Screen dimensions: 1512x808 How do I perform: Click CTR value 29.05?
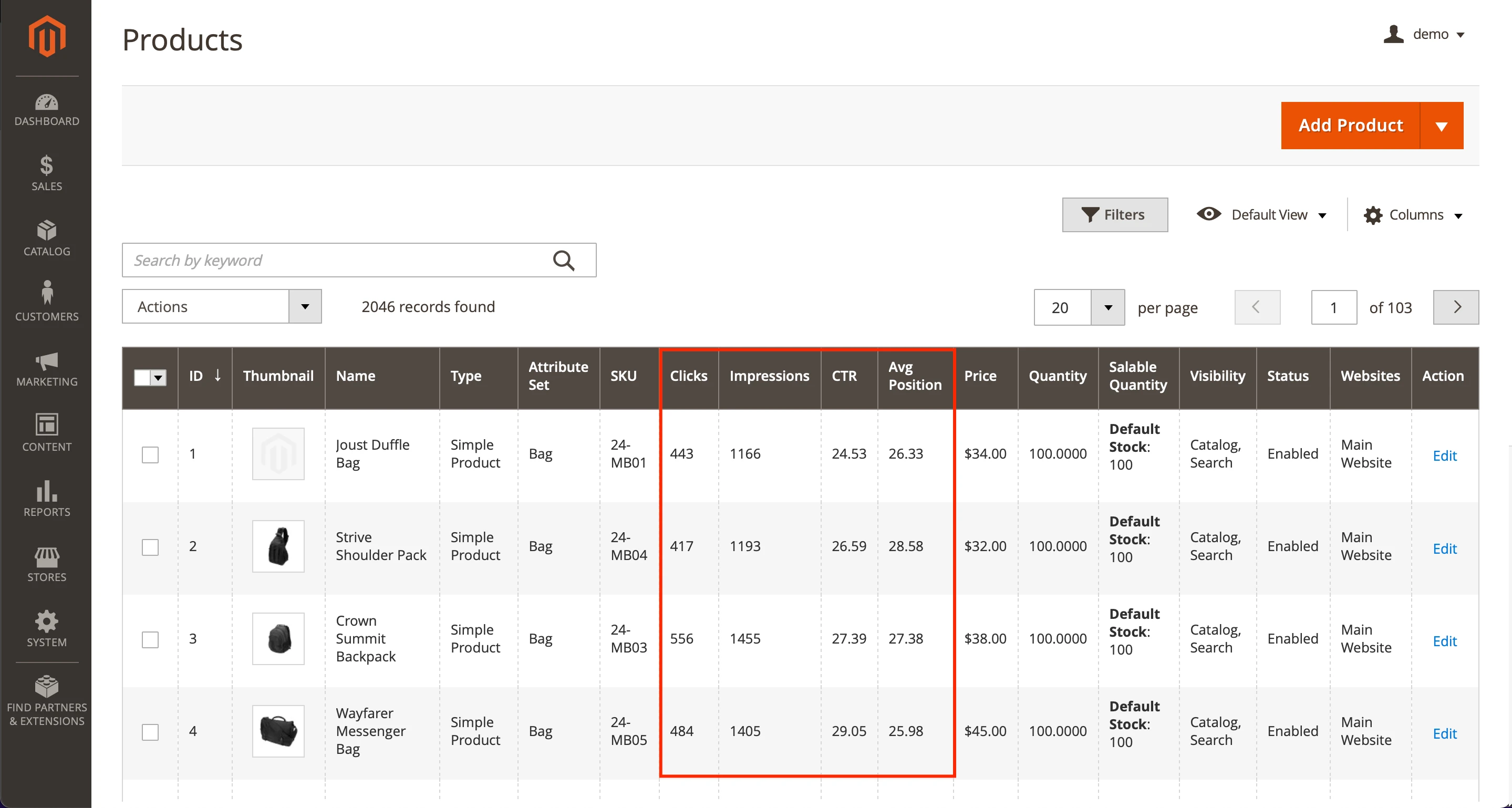[849, 731]
